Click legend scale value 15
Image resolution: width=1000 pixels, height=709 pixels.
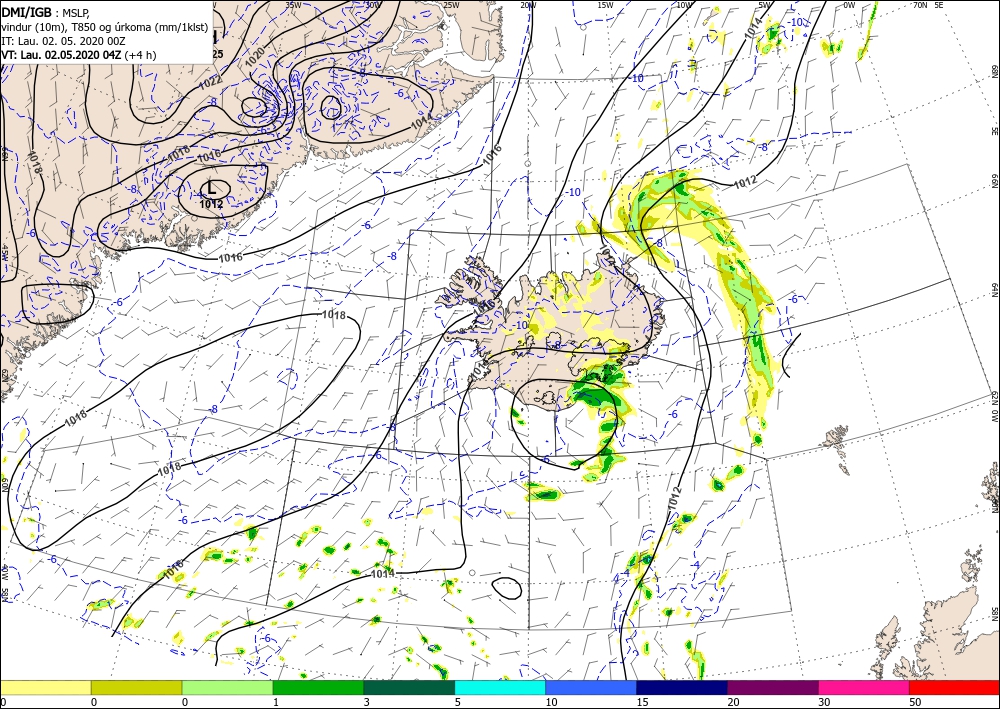(x=642, y=702)
